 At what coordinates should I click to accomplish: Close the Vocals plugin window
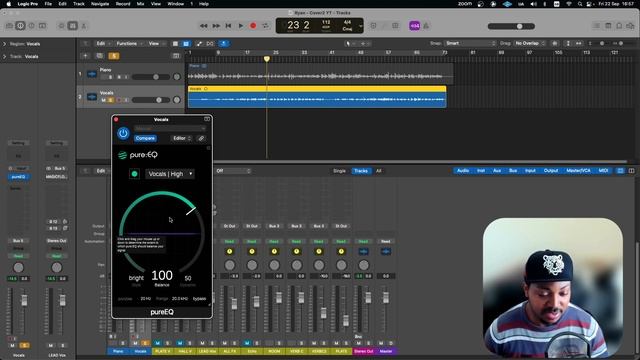click(116, 120)
